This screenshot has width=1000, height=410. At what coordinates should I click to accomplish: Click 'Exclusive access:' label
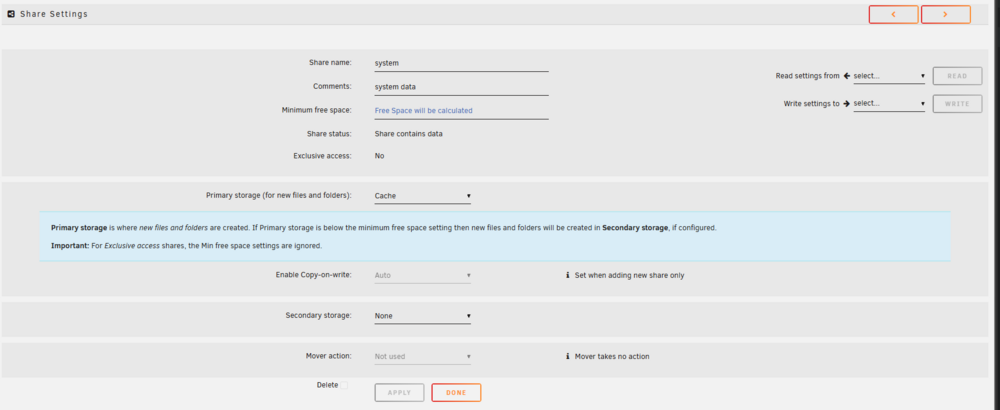coord(322,156)
